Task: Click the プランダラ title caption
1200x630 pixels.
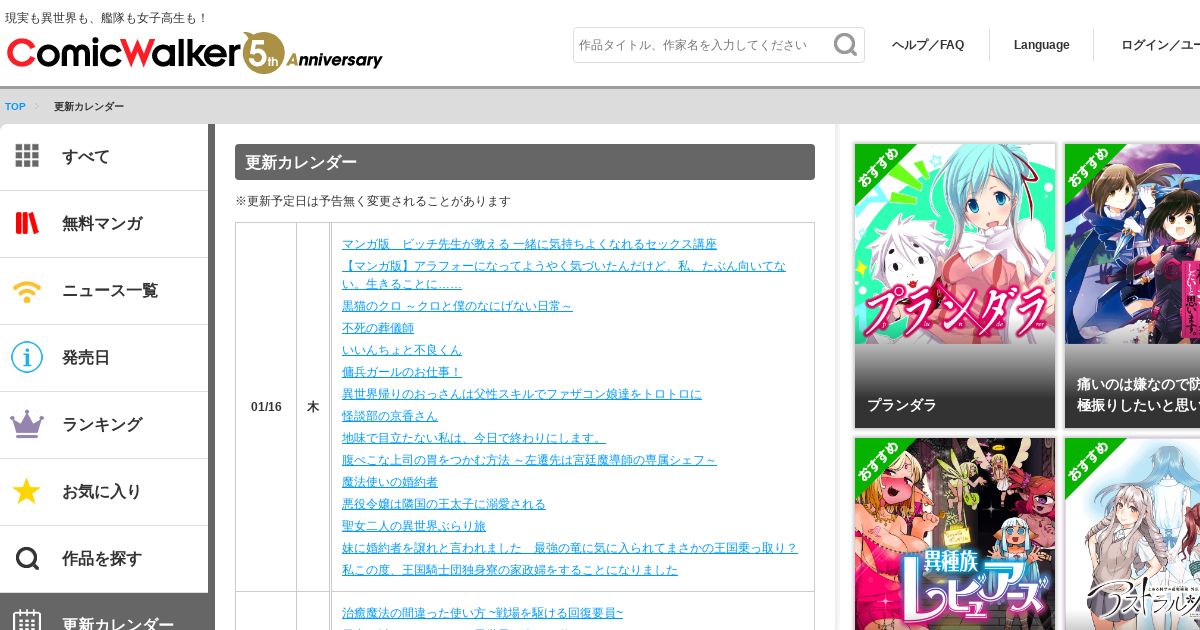Action: (x=902, y=405)
